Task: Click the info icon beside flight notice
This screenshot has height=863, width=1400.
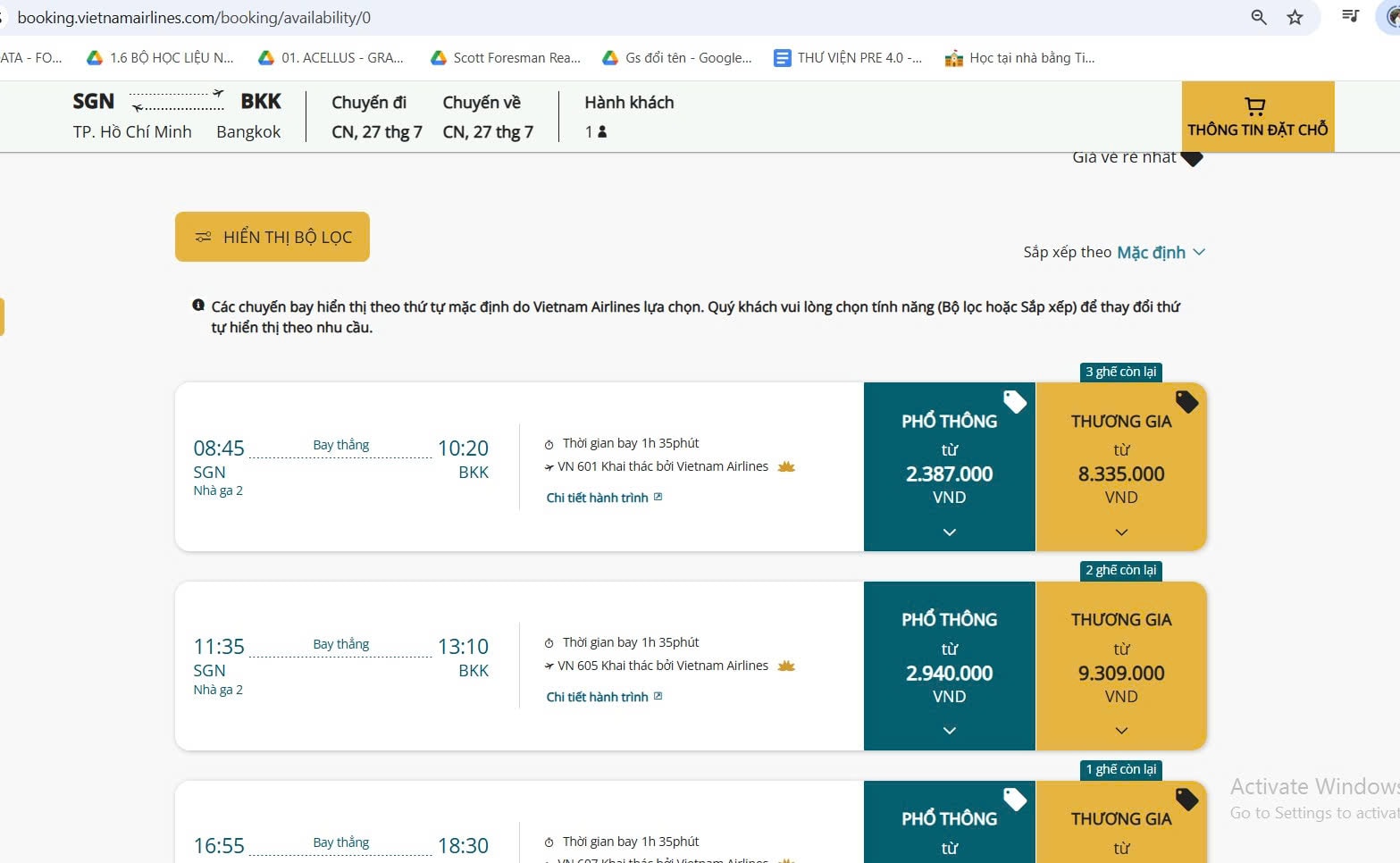Action: pyautogui.click(x=198, y=306)
